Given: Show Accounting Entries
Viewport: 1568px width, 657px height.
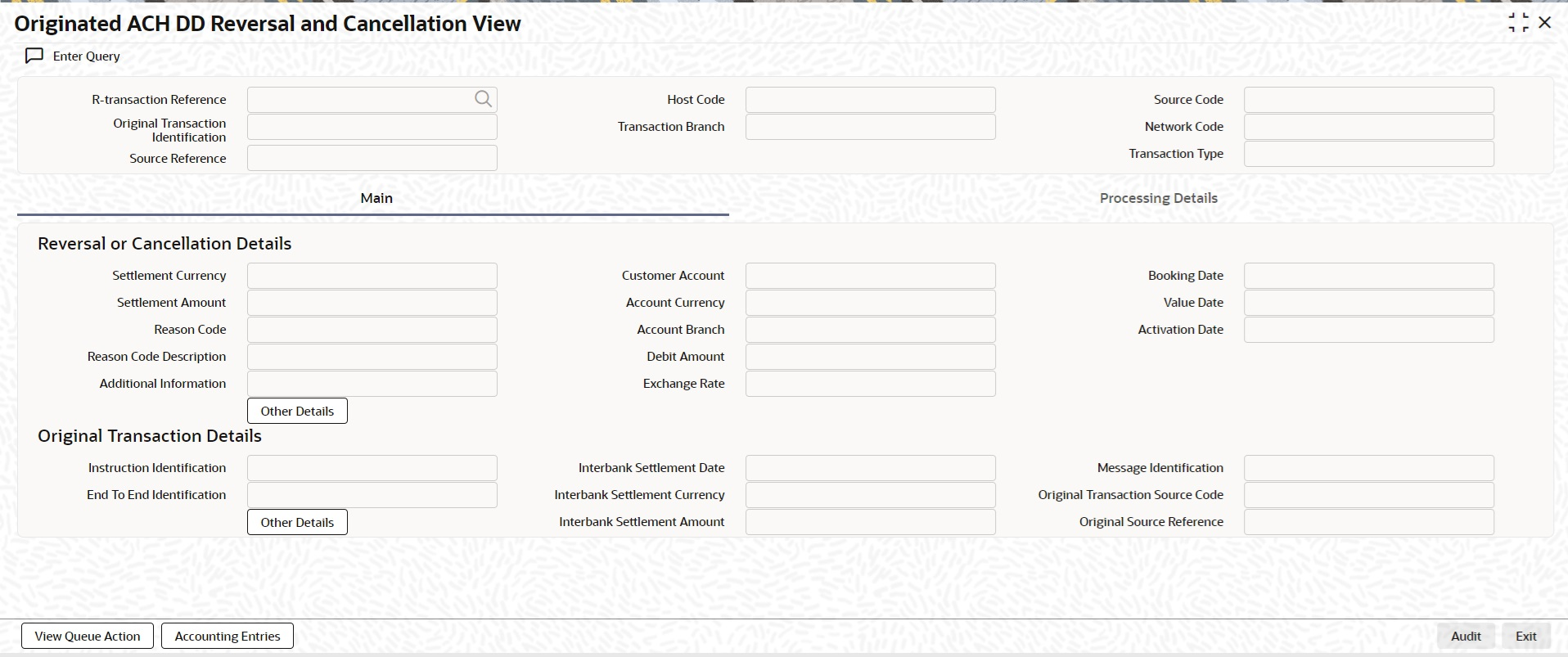Looking at the screenshot, I should (x=228, y=636).
